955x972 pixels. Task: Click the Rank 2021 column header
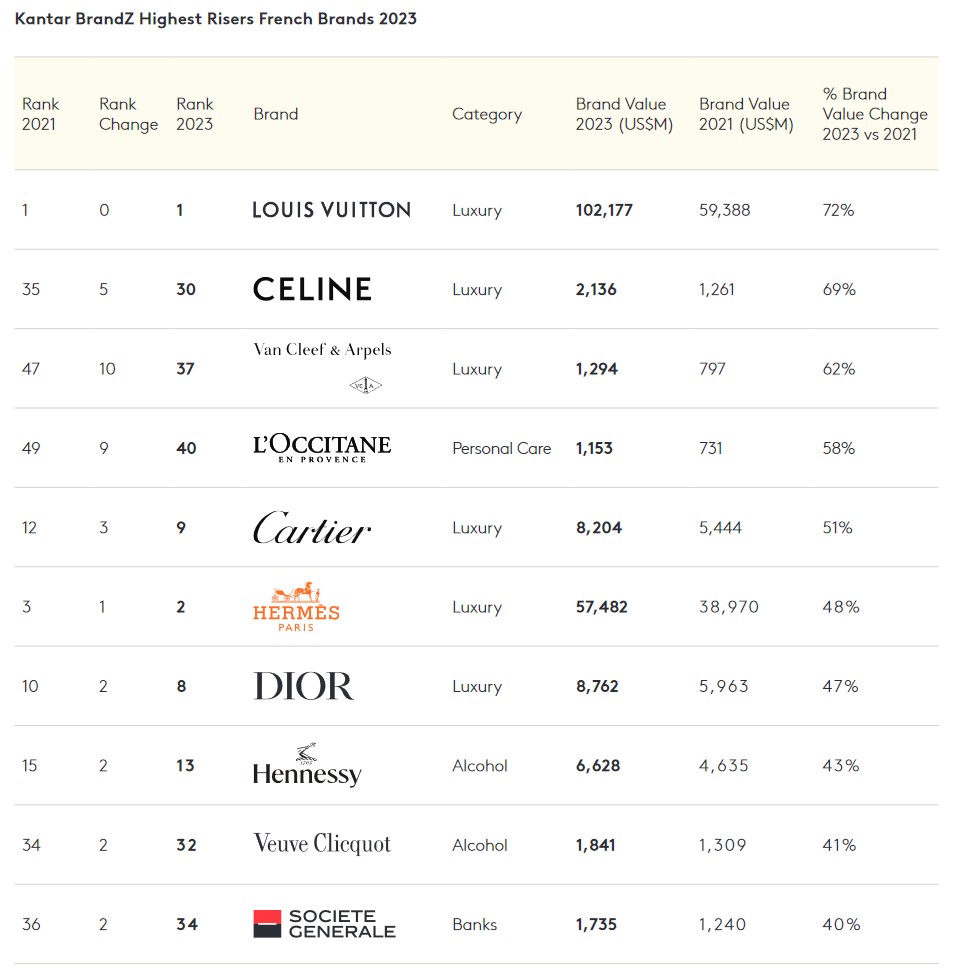click(41, 114)
